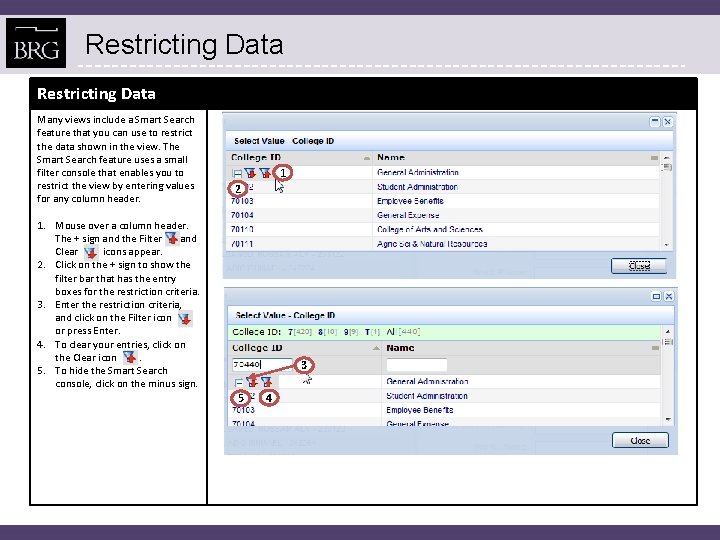Screen dimensions: 720x540
Task: Click first funnel icon next to plus sign, upper dialog
Action: (x=250, y=173)
